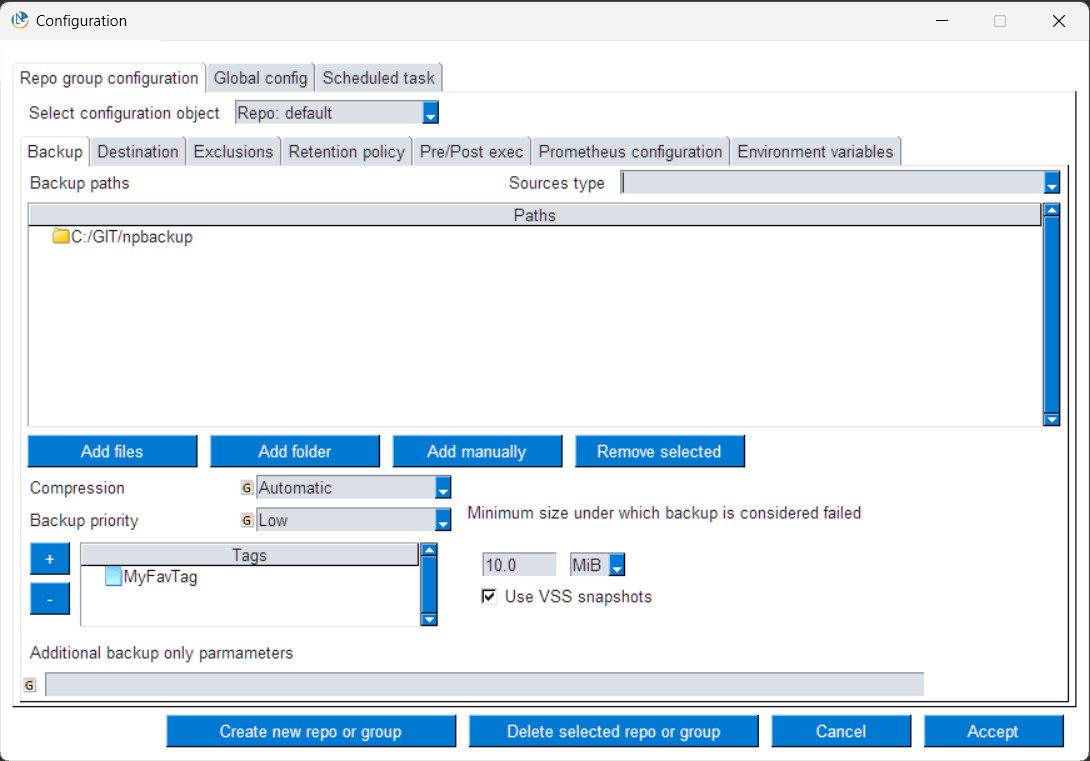This screenshot has width=1090, height=761.
Task: Focus the minimum backup size field showing 10.0
Action: [x=519, y=565]
